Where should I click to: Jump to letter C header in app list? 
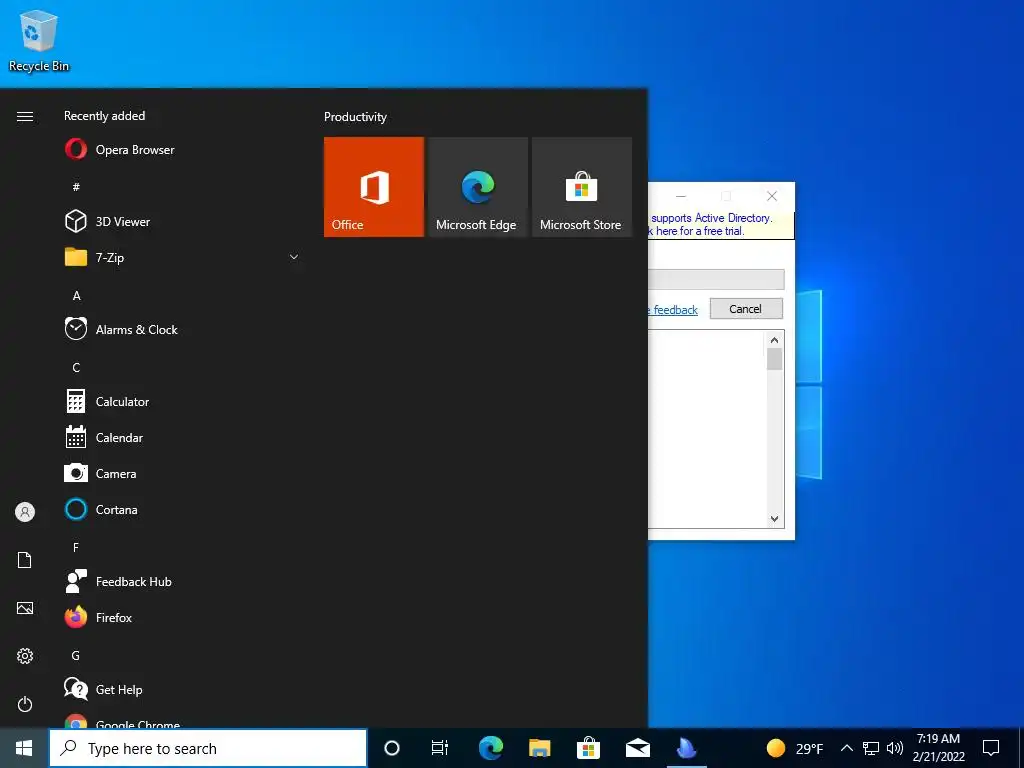point(76,368)
